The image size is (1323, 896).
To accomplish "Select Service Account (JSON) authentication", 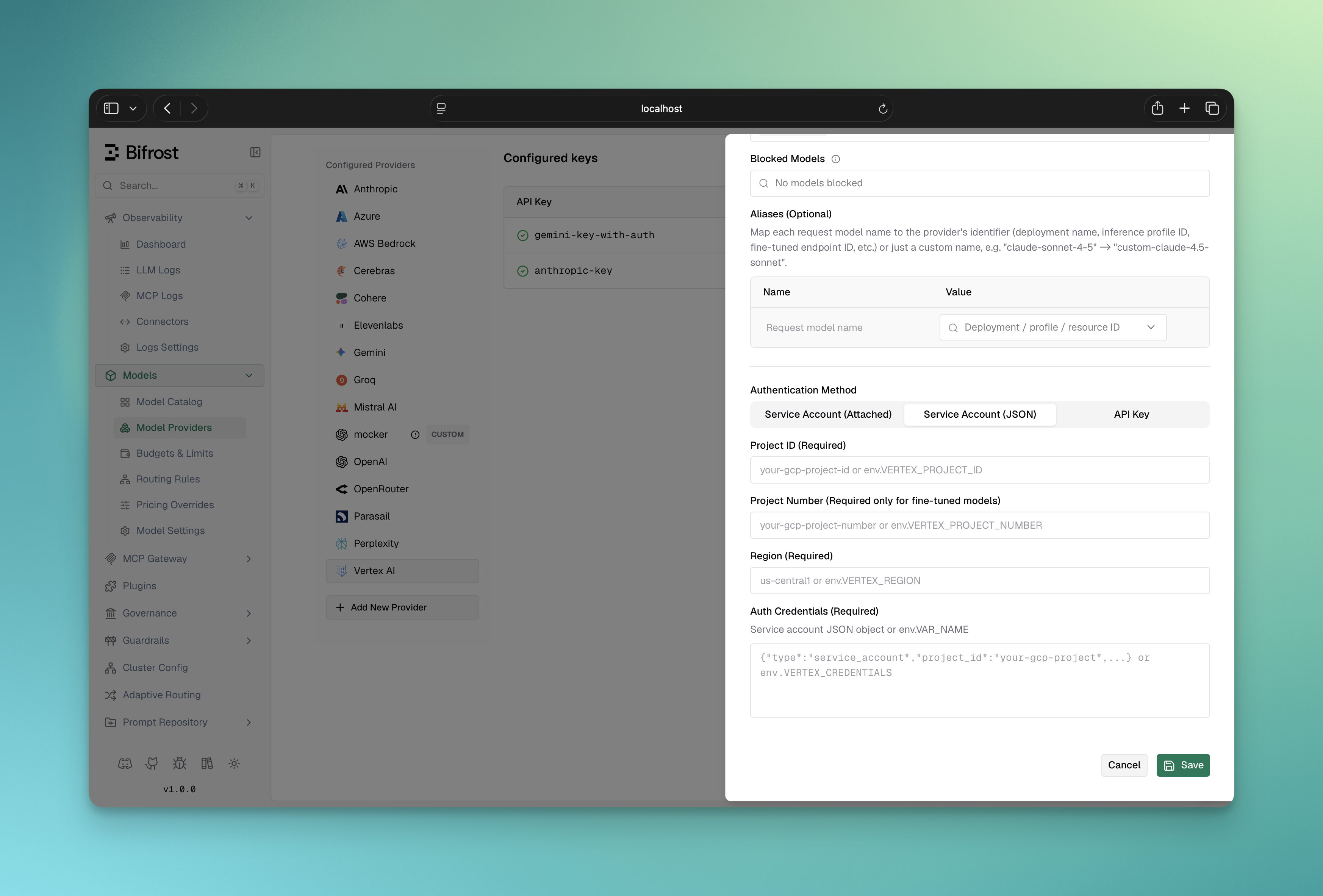I will tap(980, 415).
